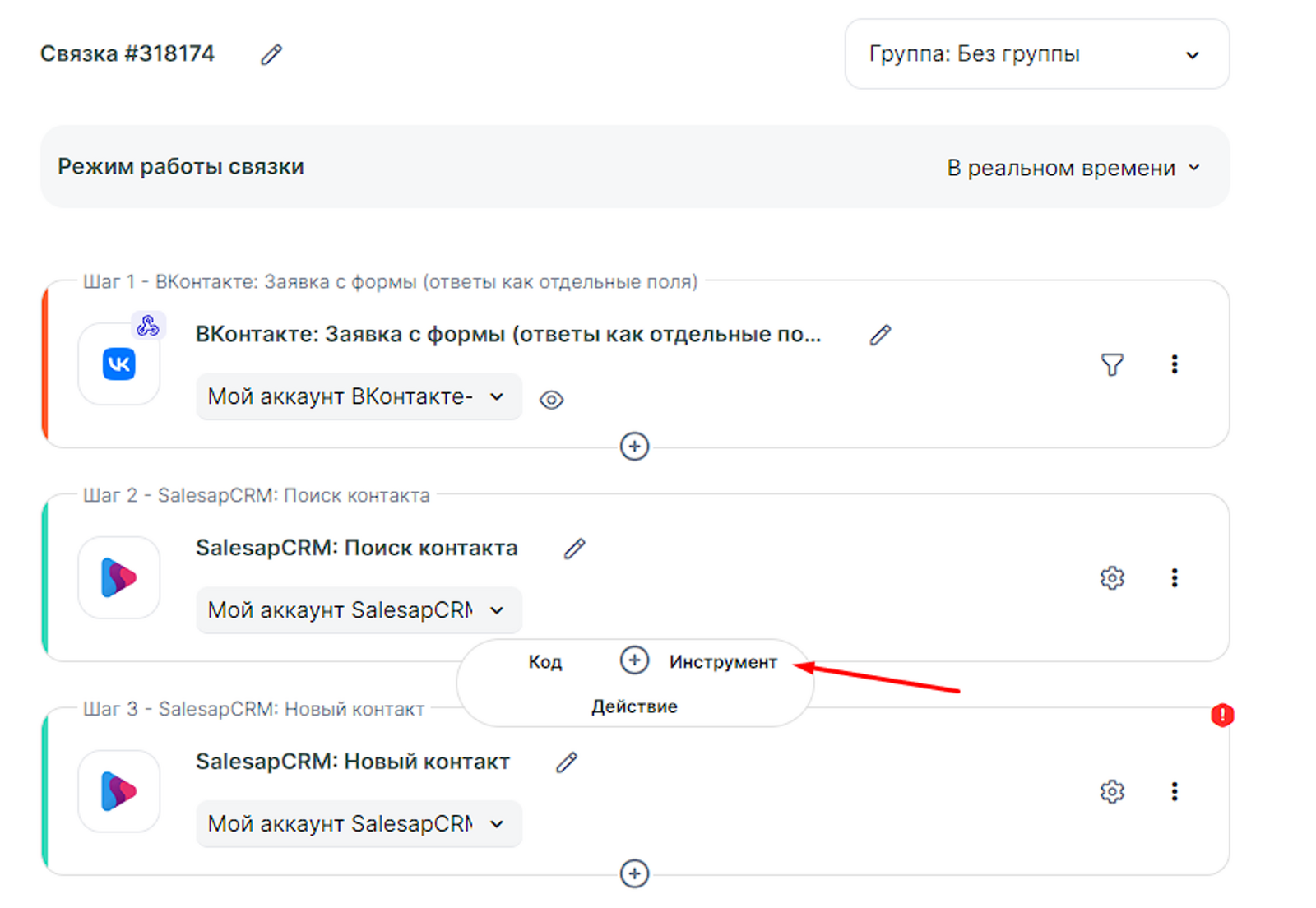Edit the ВКонтакте step name with pencil
Viewport: 1316px width, 908px height.
point(880,335)
